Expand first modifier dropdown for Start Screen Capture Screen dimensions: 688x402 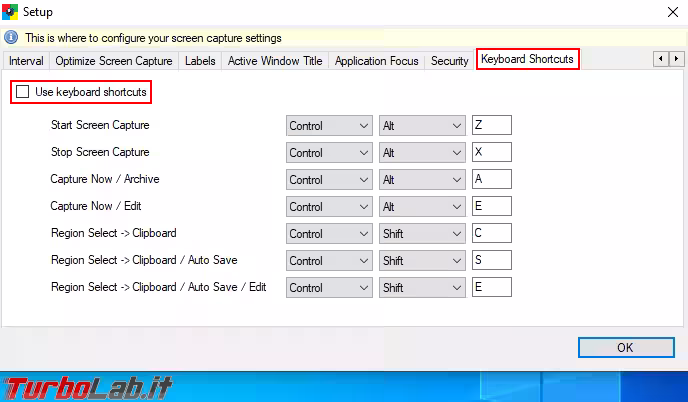point(328,126)
